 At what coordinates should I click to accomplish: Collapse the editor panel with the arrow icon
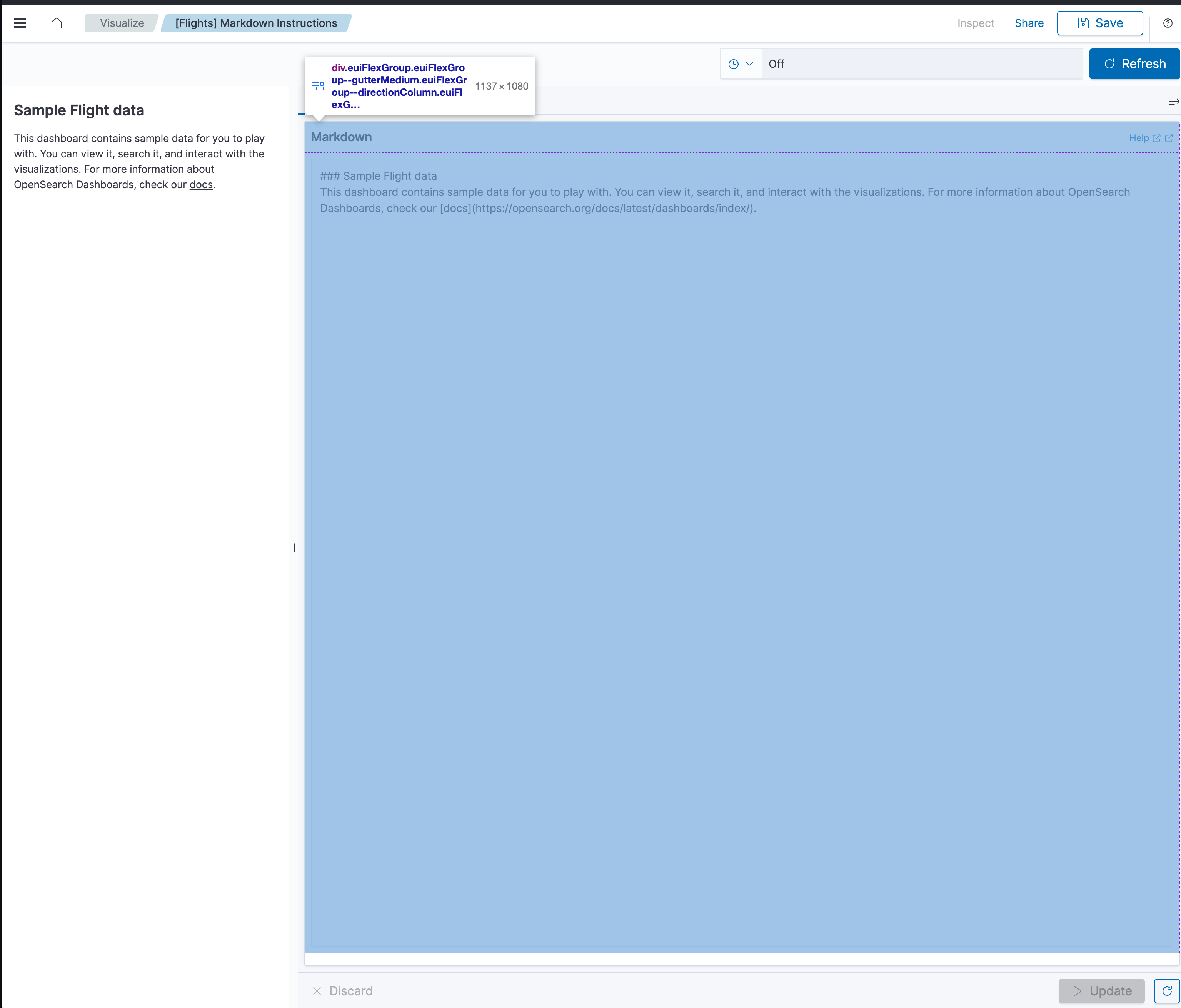click(1174, 101)
